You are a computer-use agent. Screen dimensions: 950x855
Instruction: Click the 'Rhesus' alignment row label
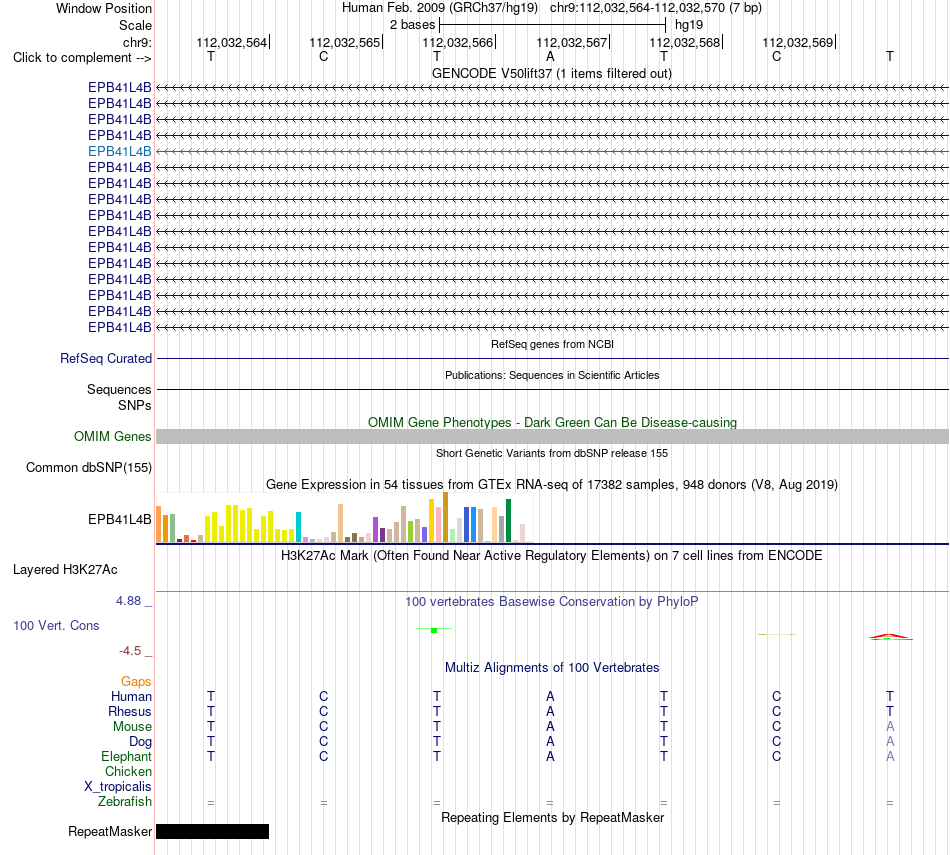point(130,711)
